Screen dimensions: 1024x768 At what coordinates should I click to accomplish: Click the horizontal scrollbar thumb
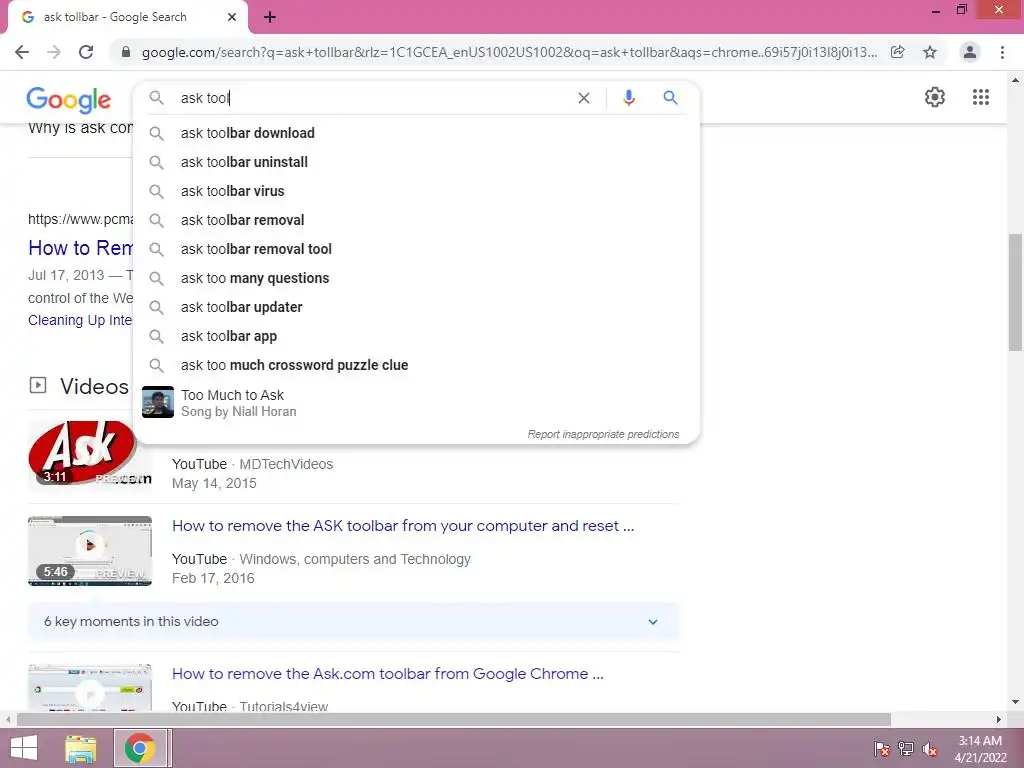pyautogui.click(x=454, y=719)
